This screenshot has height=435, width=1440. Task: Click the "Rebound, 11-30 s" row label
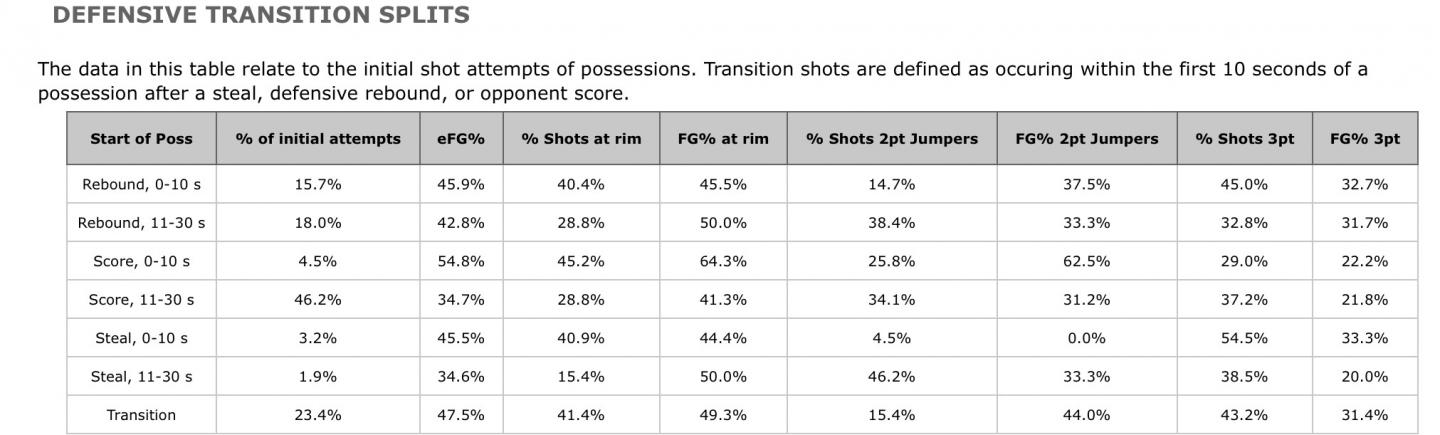[141, 223]
